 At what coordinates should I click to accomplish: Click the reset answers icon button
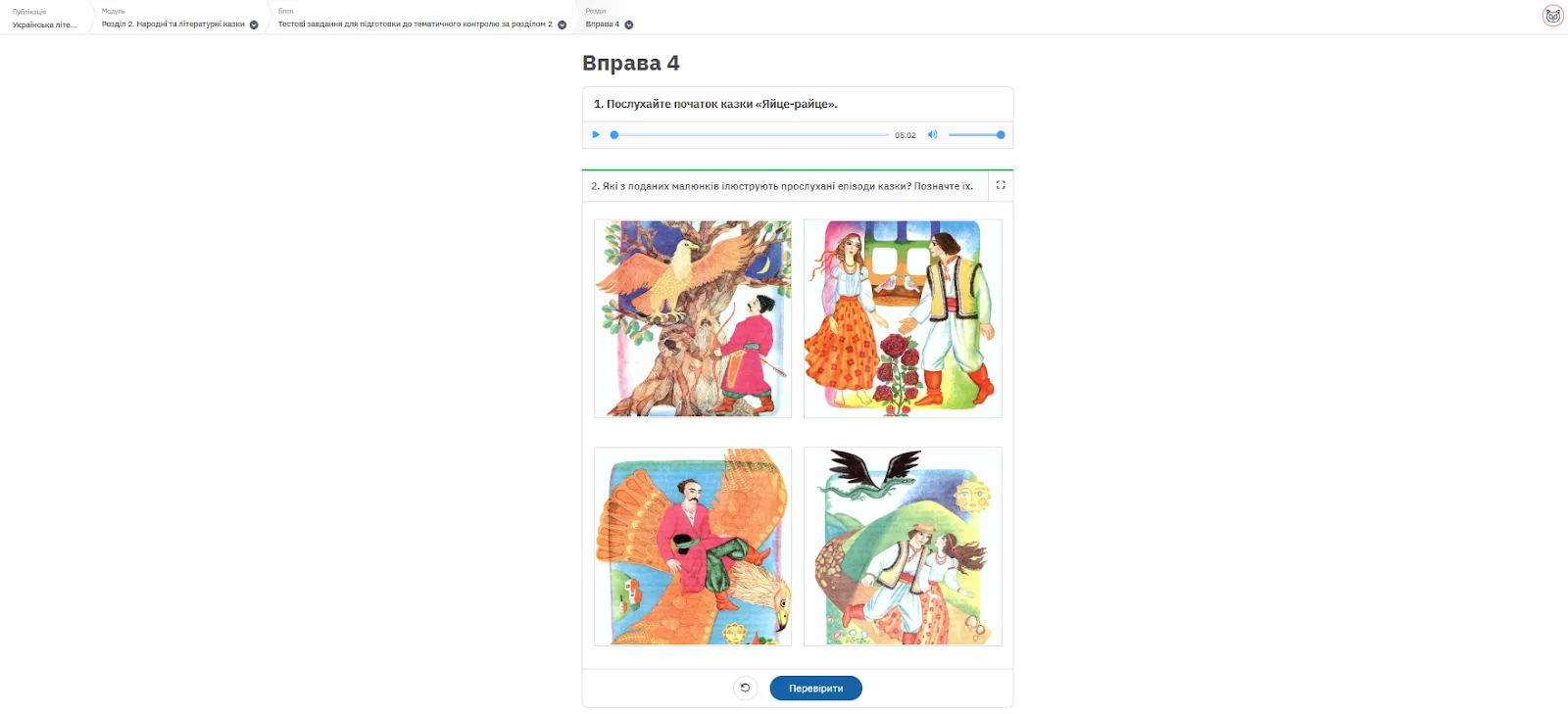[746, 689]
